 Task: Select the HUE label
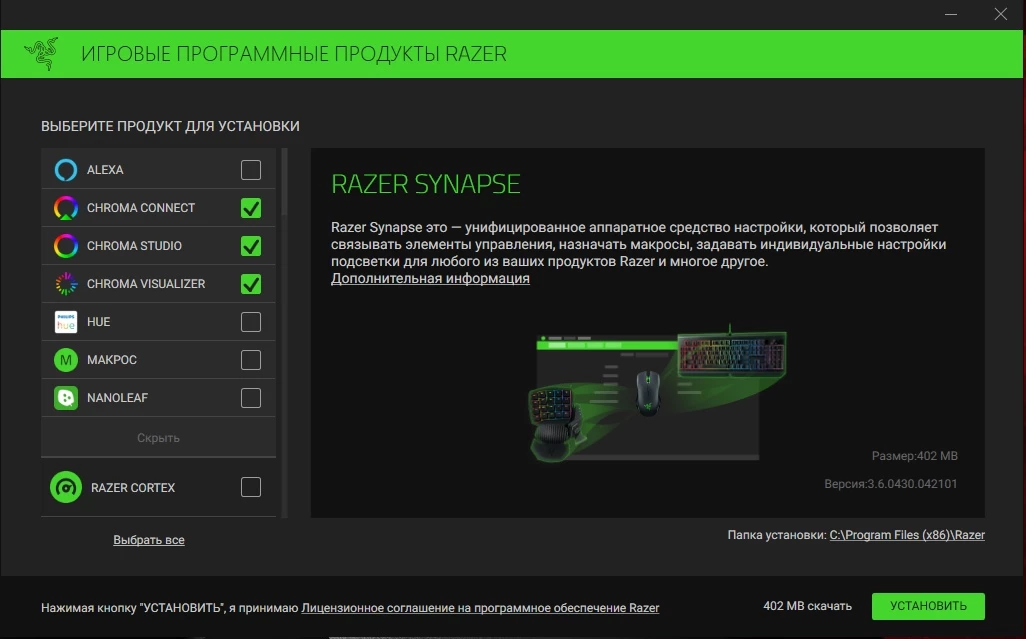98,322
